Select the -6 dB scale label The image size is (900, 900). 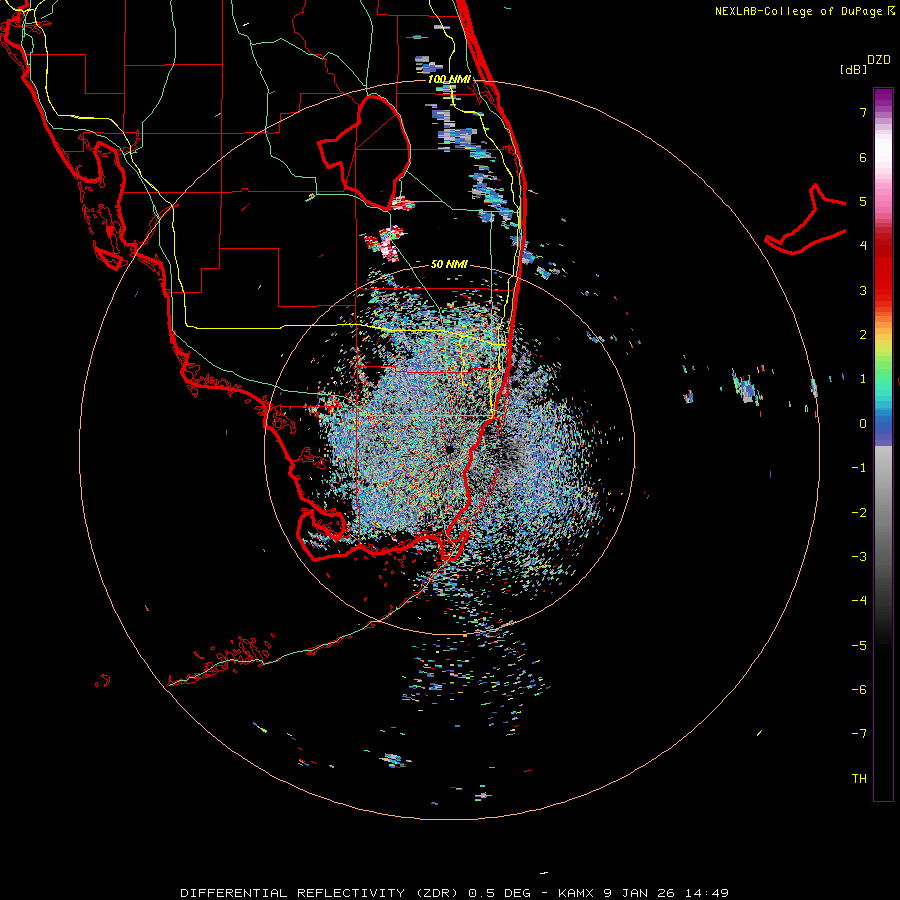pos(859,690)
